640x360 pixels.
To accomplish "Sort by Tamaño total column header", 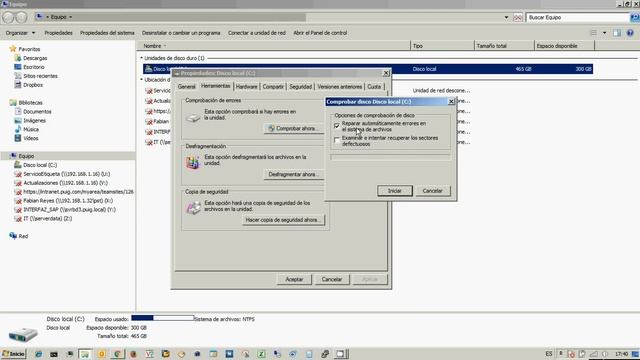I will tap(504, 46).
